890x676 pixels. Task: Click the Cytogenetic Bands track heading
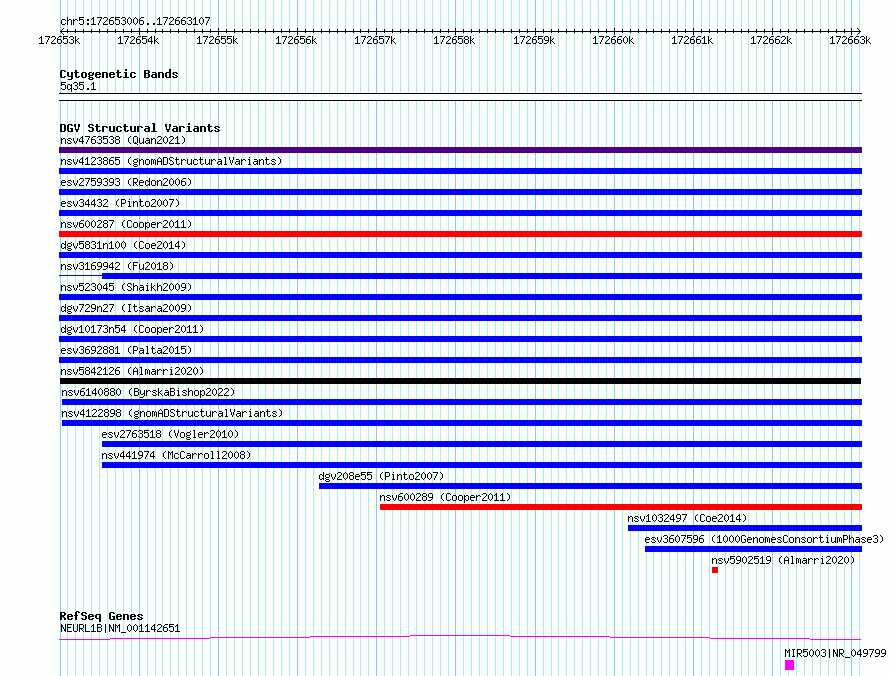click(119, 74)
